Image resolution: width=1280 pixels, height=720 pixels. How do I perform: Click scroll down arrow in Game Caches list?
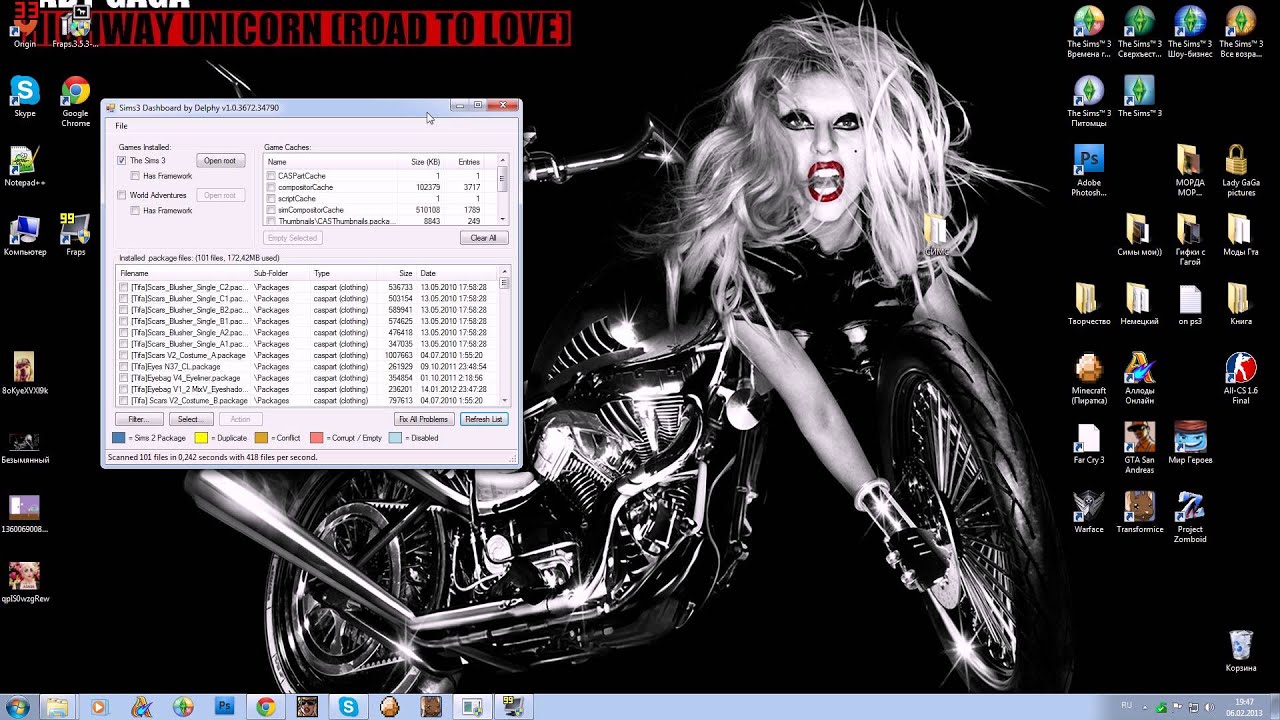503,220
